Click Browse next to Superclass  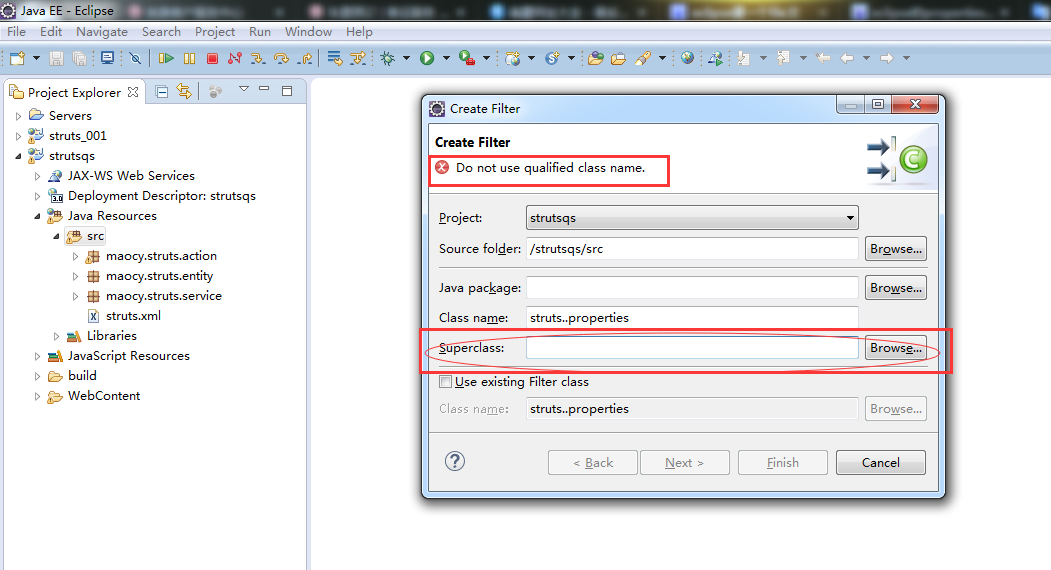click(895, 348)
